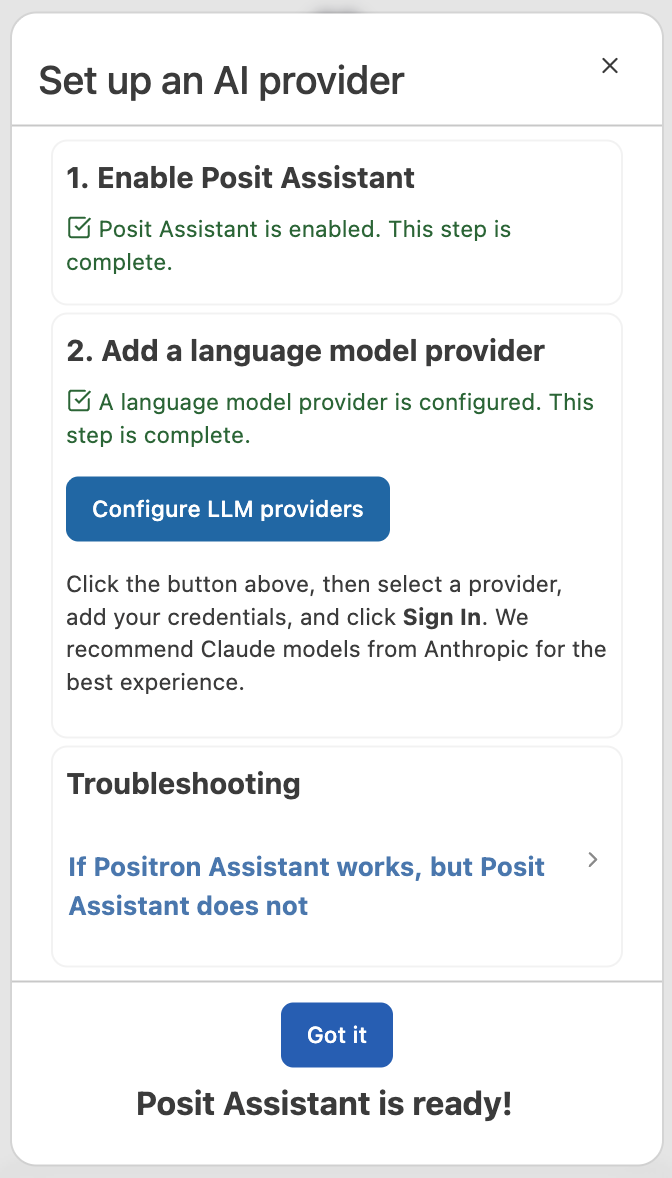
Task: Click the Configure LLM providers button
Action: pos(228,509)
